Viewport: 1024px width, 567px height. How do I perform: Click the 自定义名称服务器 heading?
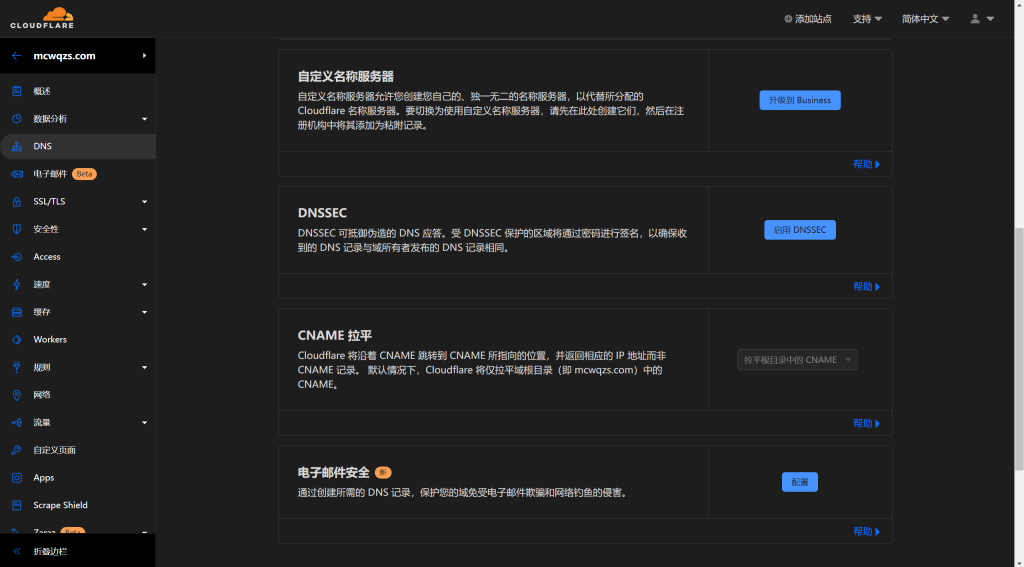coord(345,76)
